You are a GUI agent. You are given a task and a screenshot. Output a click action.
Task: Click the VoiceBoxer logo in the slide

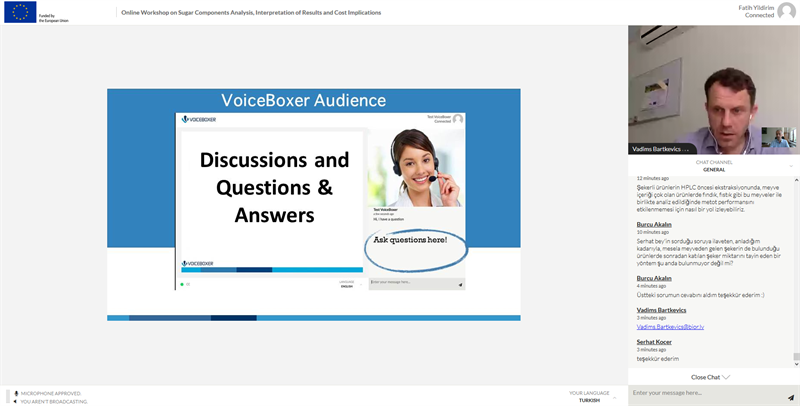198,119
